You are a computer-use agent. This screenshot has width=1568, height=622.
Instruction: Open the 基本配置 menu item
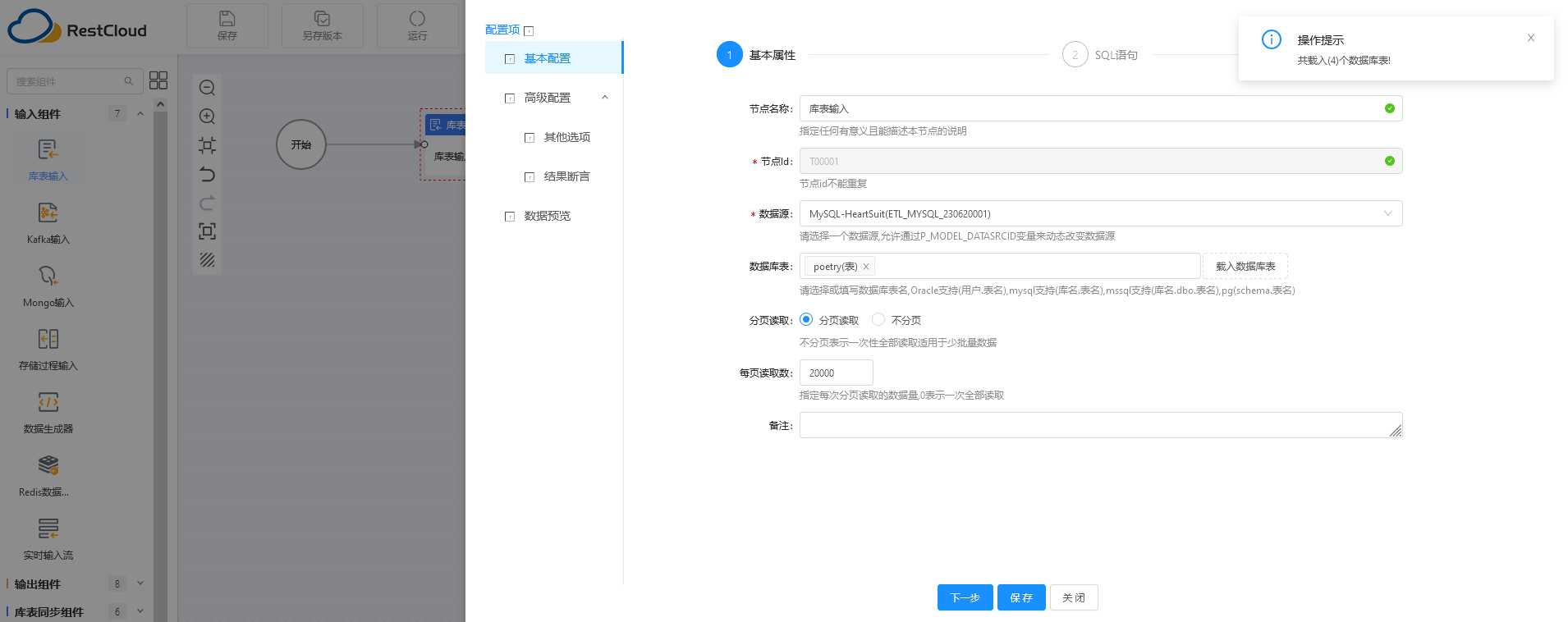pyautogui.click(x=553, y=58)
